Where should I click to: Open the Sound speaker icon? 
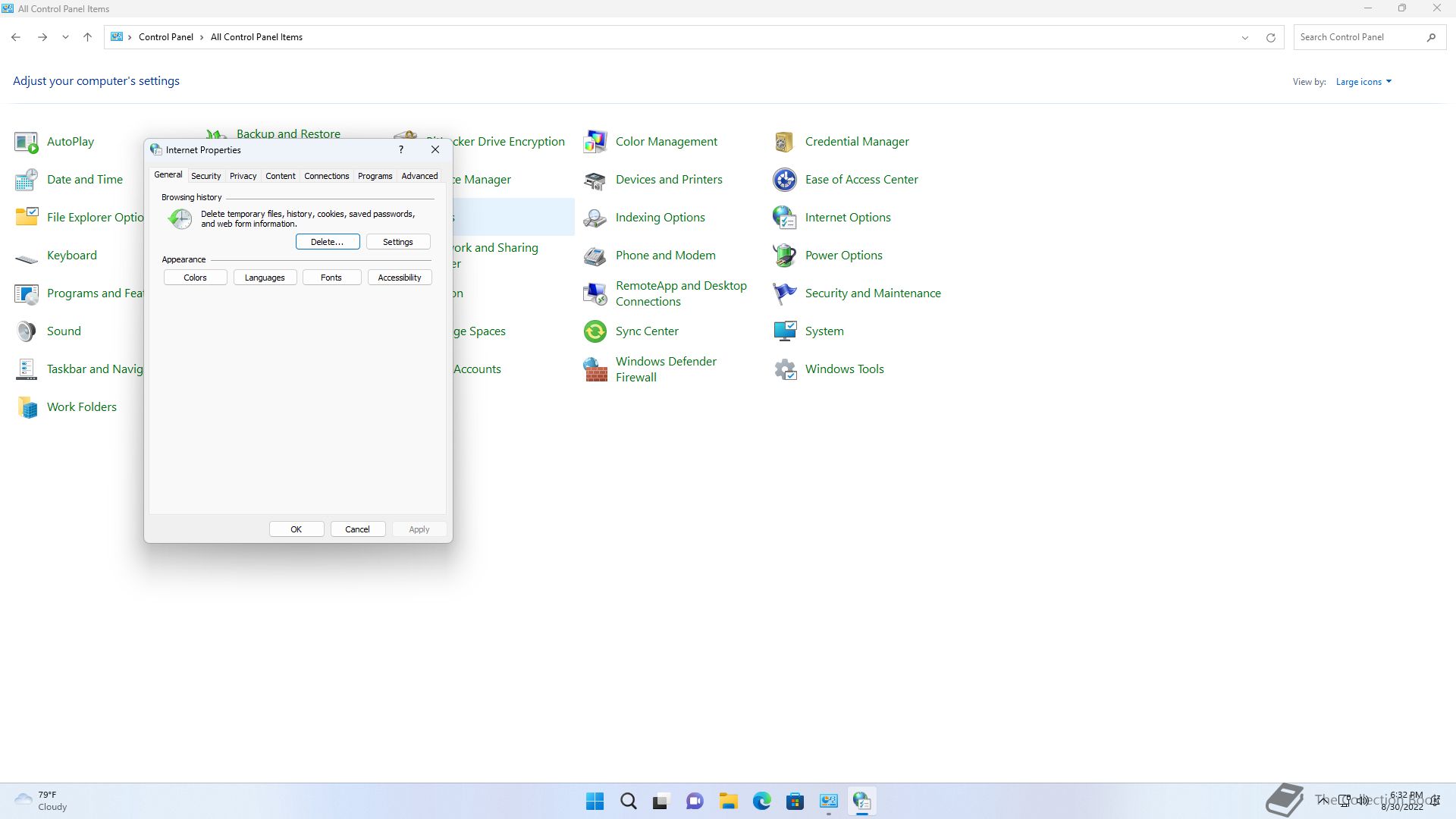[x=27, y=331]
